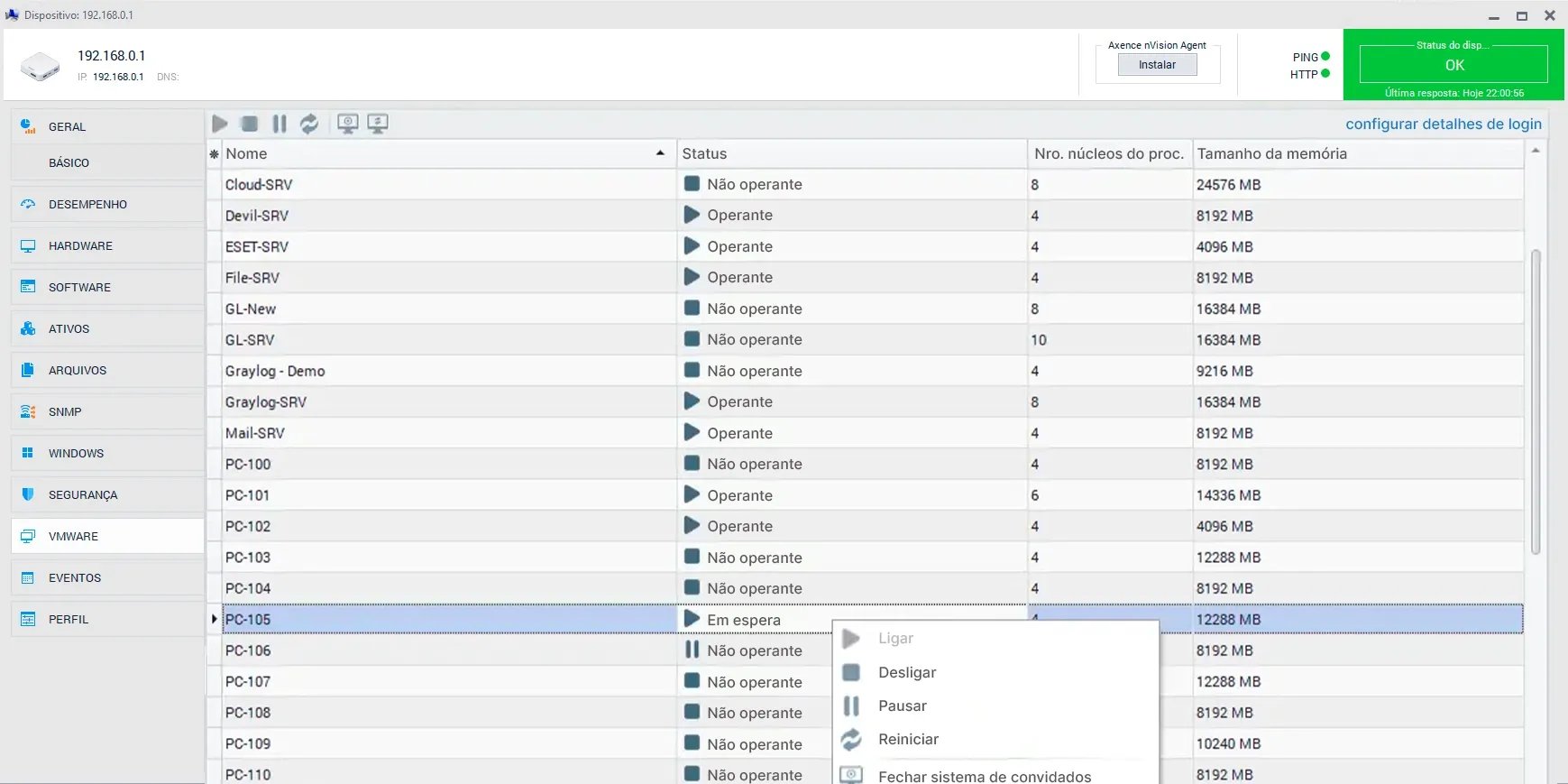Viewport: 1568px width, 784px height.
Task: Select the PC-101 row name
Action: [248, 495]
